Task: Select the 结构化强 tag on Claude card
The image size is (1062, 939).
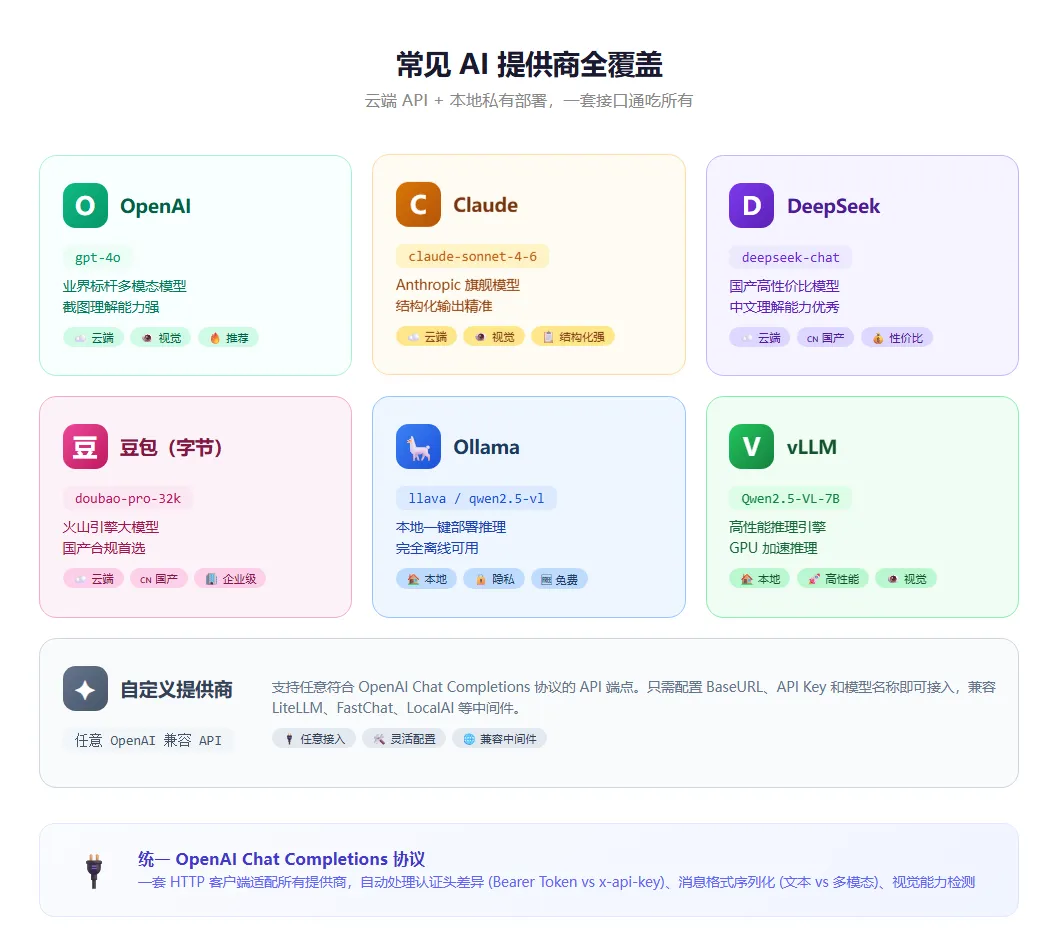Action: tap(573, 336)
